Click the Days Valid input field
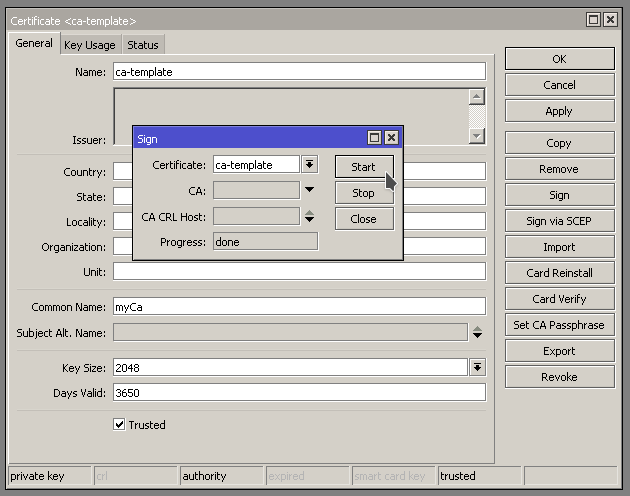The height and width of the screenshot is (496, 630). point(299,393)
